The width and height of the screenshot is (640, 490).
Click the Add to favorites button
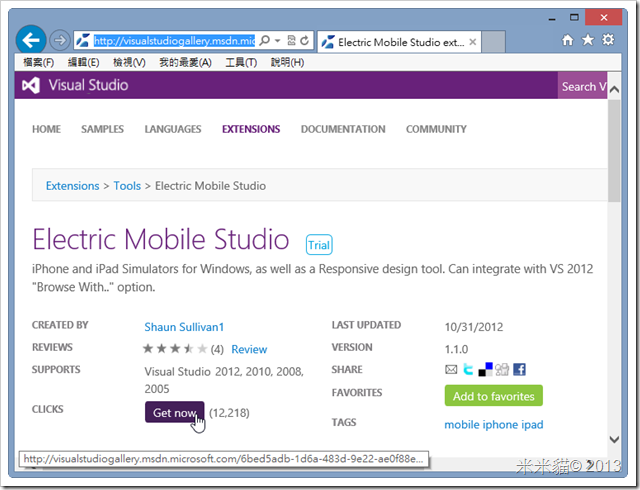(x=494, y=396)
